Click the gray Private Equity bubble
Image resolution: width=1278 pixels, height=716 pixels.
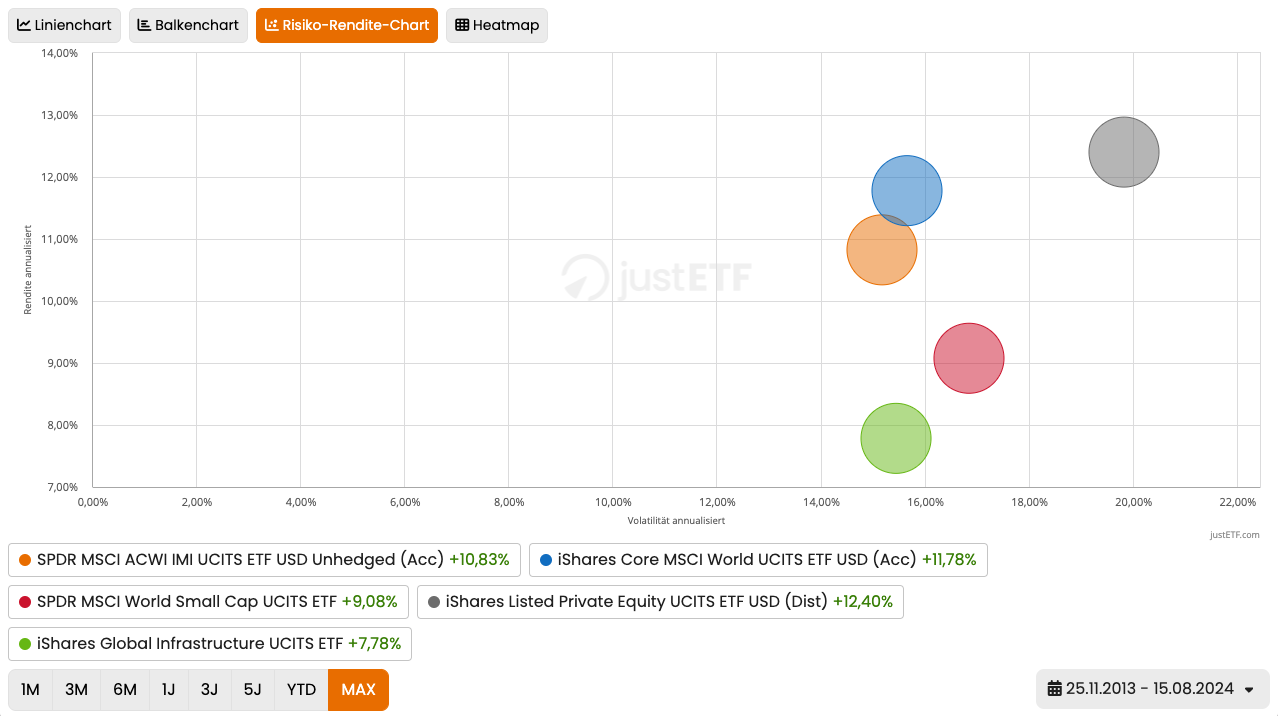click(x=1123, y=152)
